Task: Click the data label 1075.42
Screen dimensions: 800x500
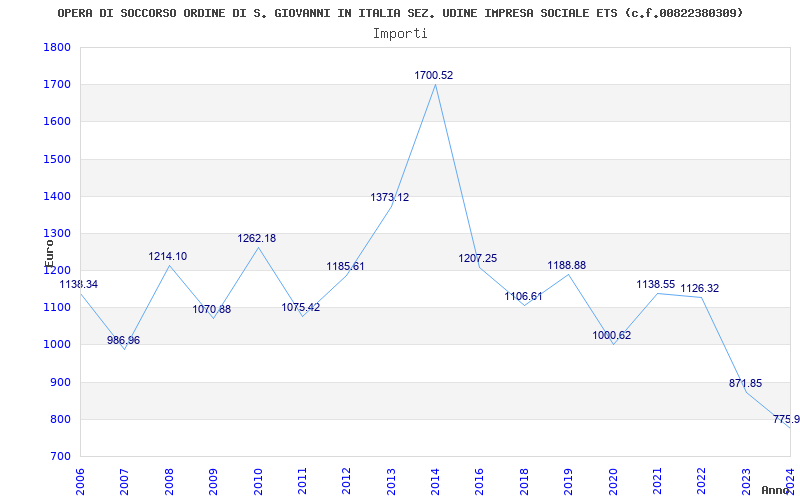Action: tap(301, 308)
